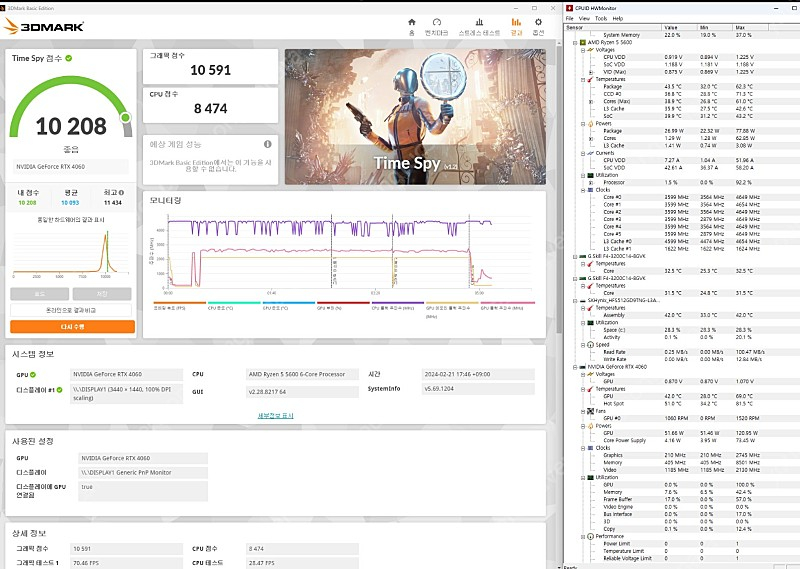Click info icon on estimated game performance card
The width and height of the screenshot is (800, 569).
(267, 144)
